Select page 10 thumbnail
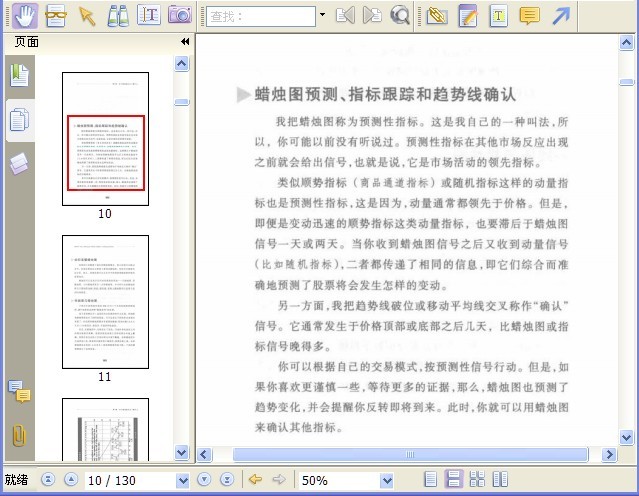The width and height of the screenshot is (639, 496). coord(106,139)
